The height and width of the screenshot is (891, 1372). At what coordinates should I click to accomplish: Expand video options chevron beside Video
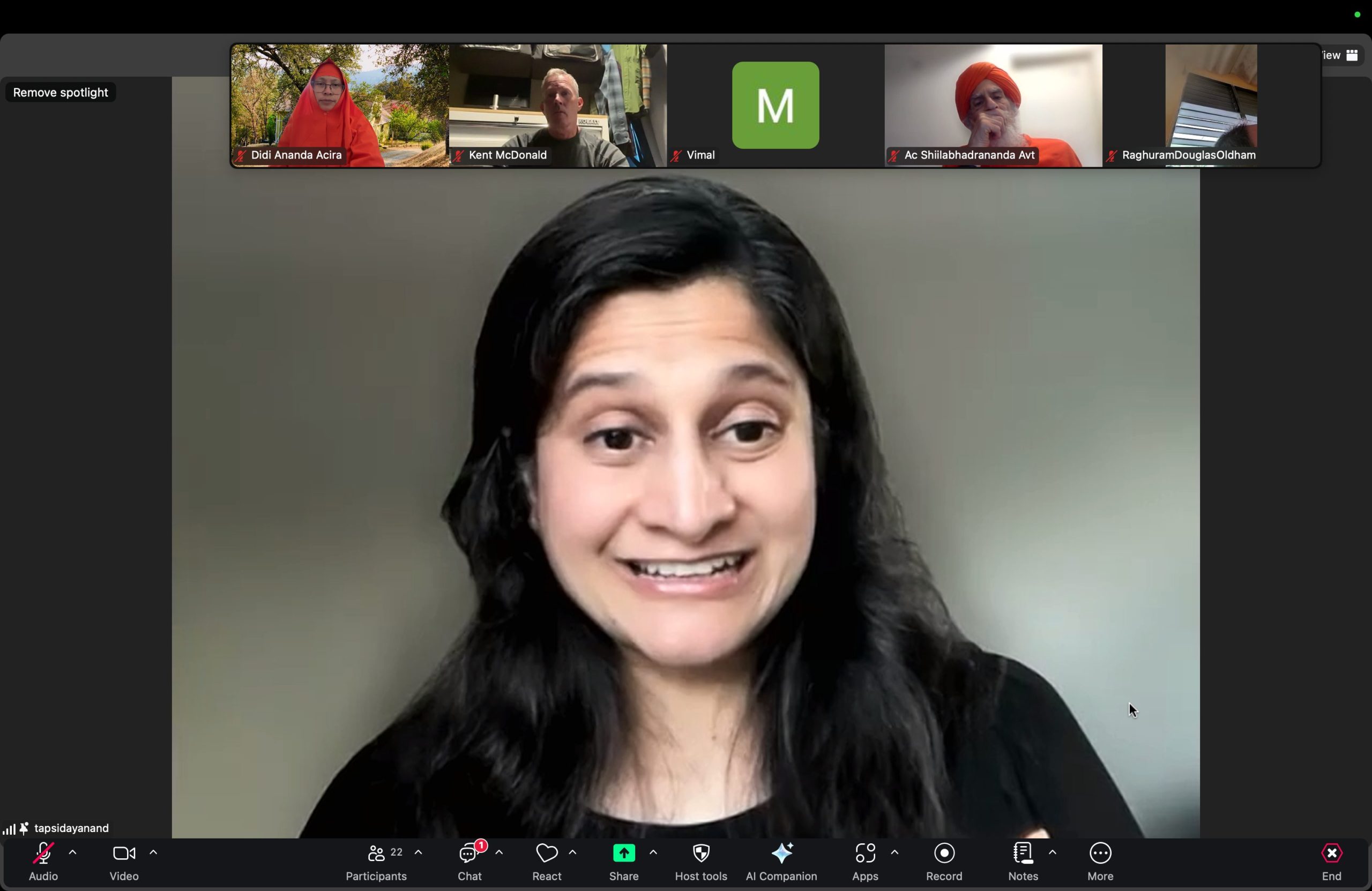[153, 852]
